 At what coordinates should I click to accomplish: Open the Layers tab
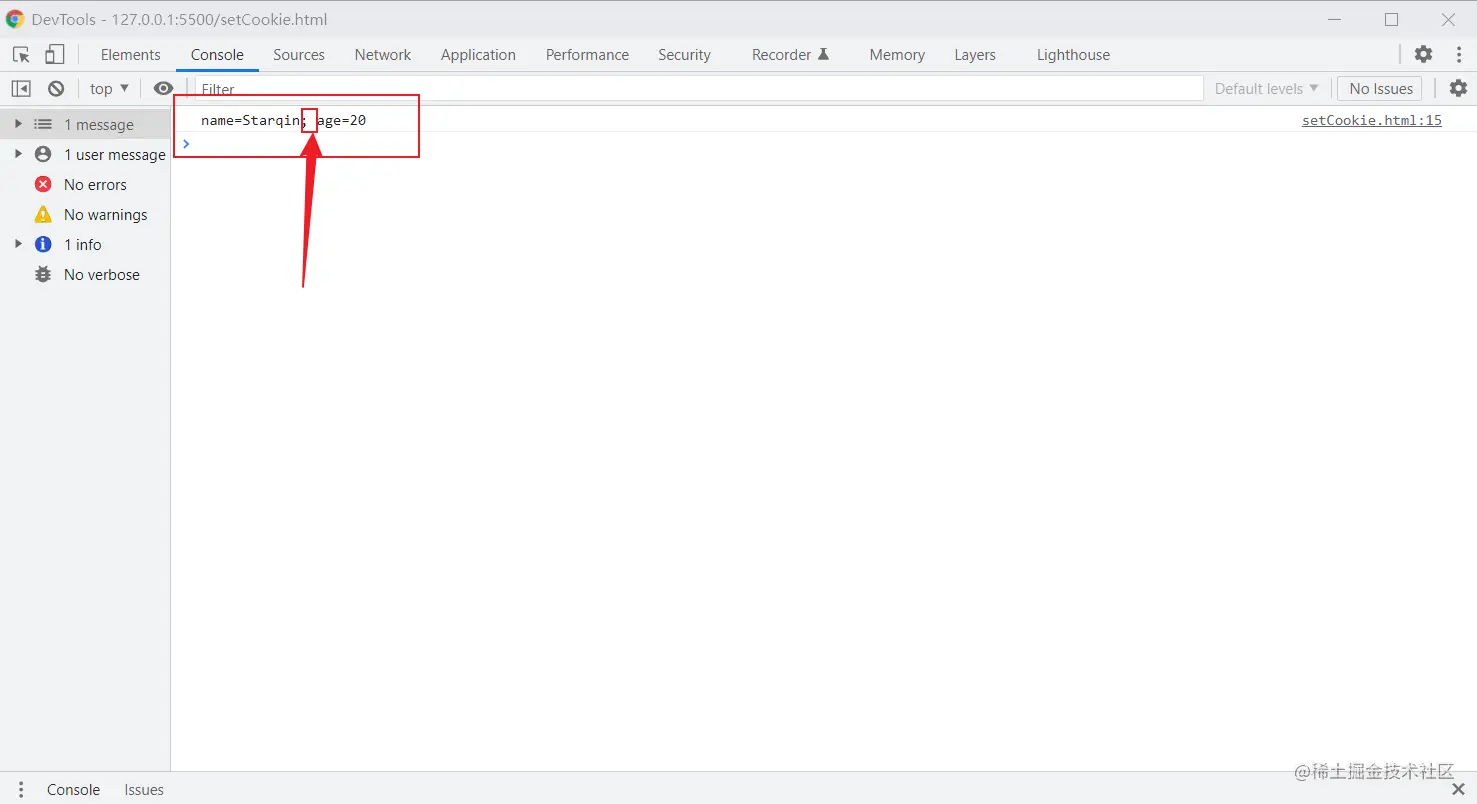coord(975,54)
